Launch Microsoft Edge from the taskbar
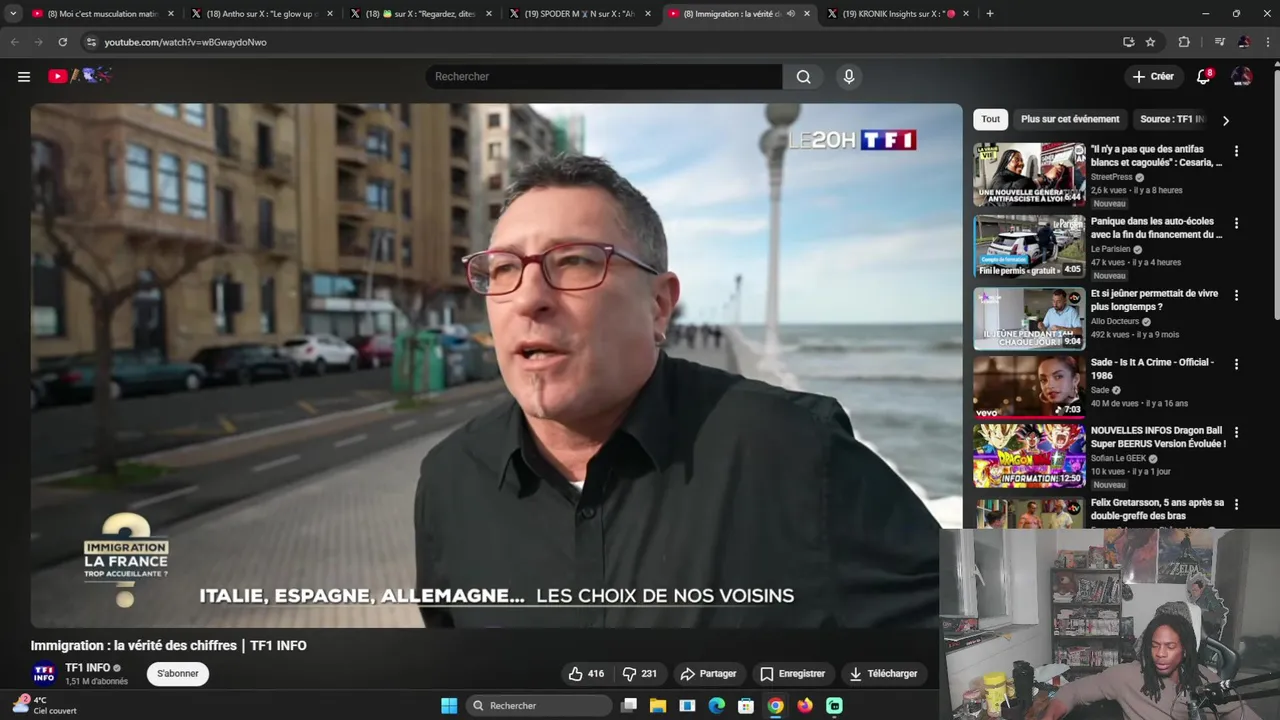The height and width of the screenshot is (720, 1280). tap(717, 706)
